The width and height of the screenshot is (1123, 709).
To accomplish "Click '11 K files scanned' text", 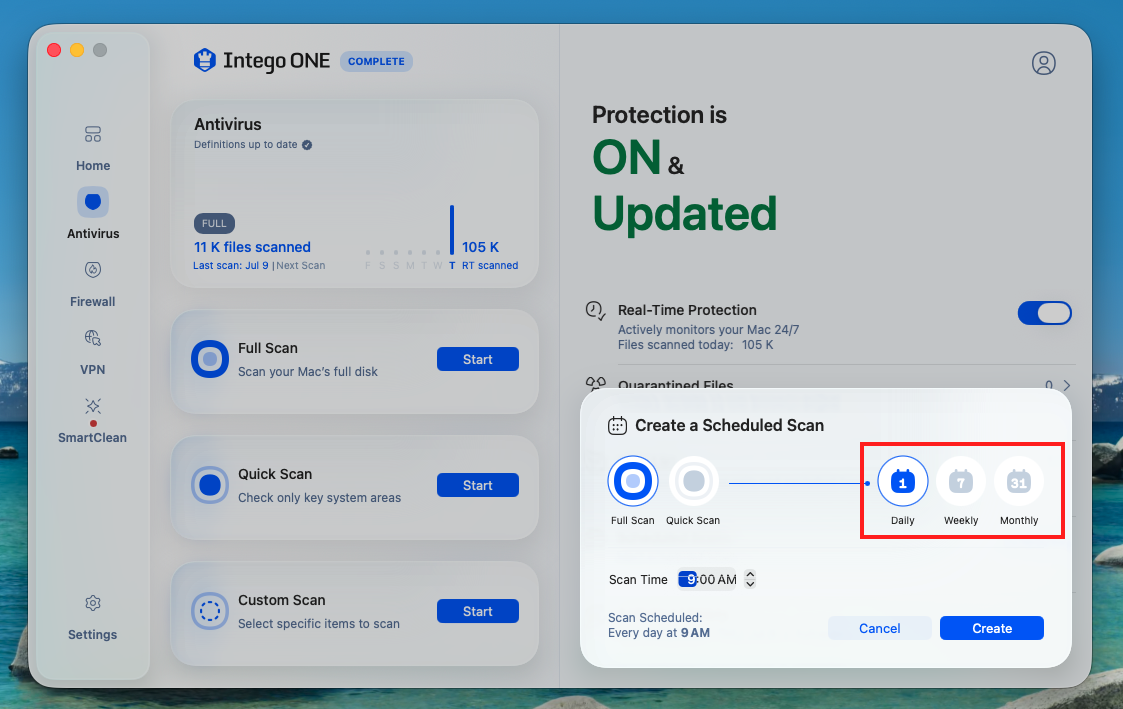I will [252, 247].
